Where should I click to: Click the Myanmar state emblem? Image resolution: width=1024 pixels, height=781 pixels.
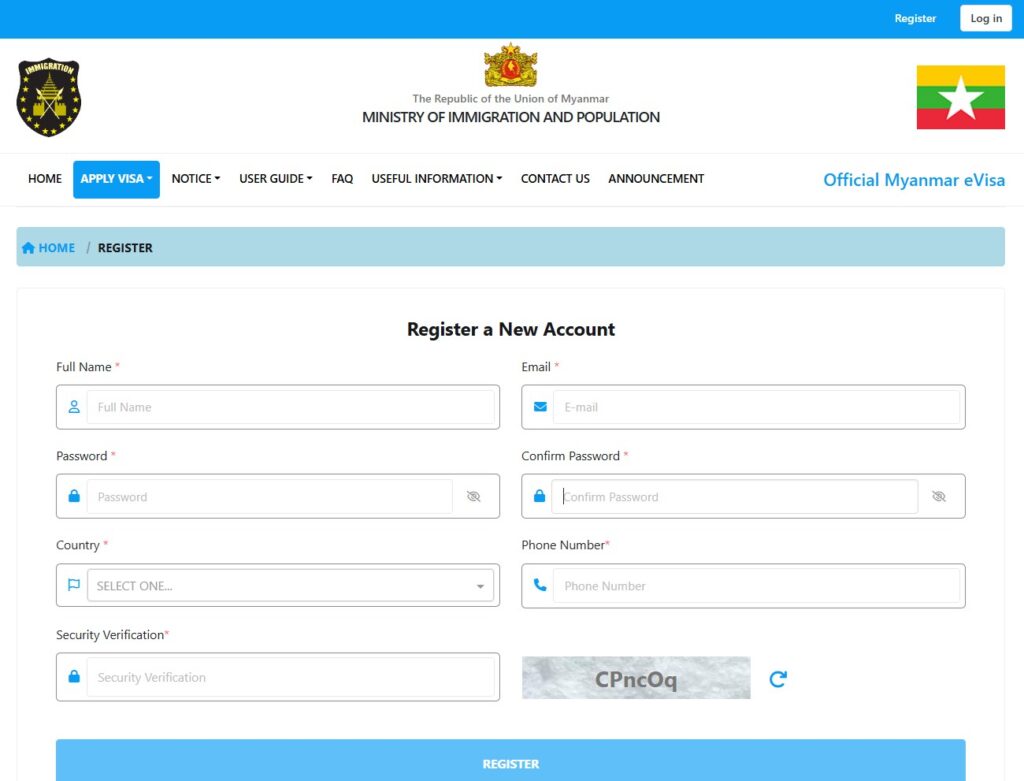click(510, 66)
